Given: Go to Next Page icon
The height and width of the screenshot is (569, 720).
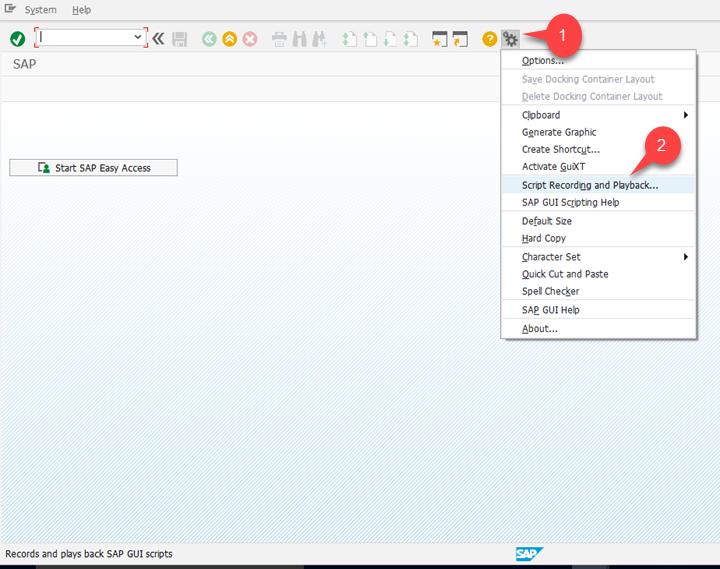Looking at the screenshot, I should pyautogui.click(x=390, y=39).
